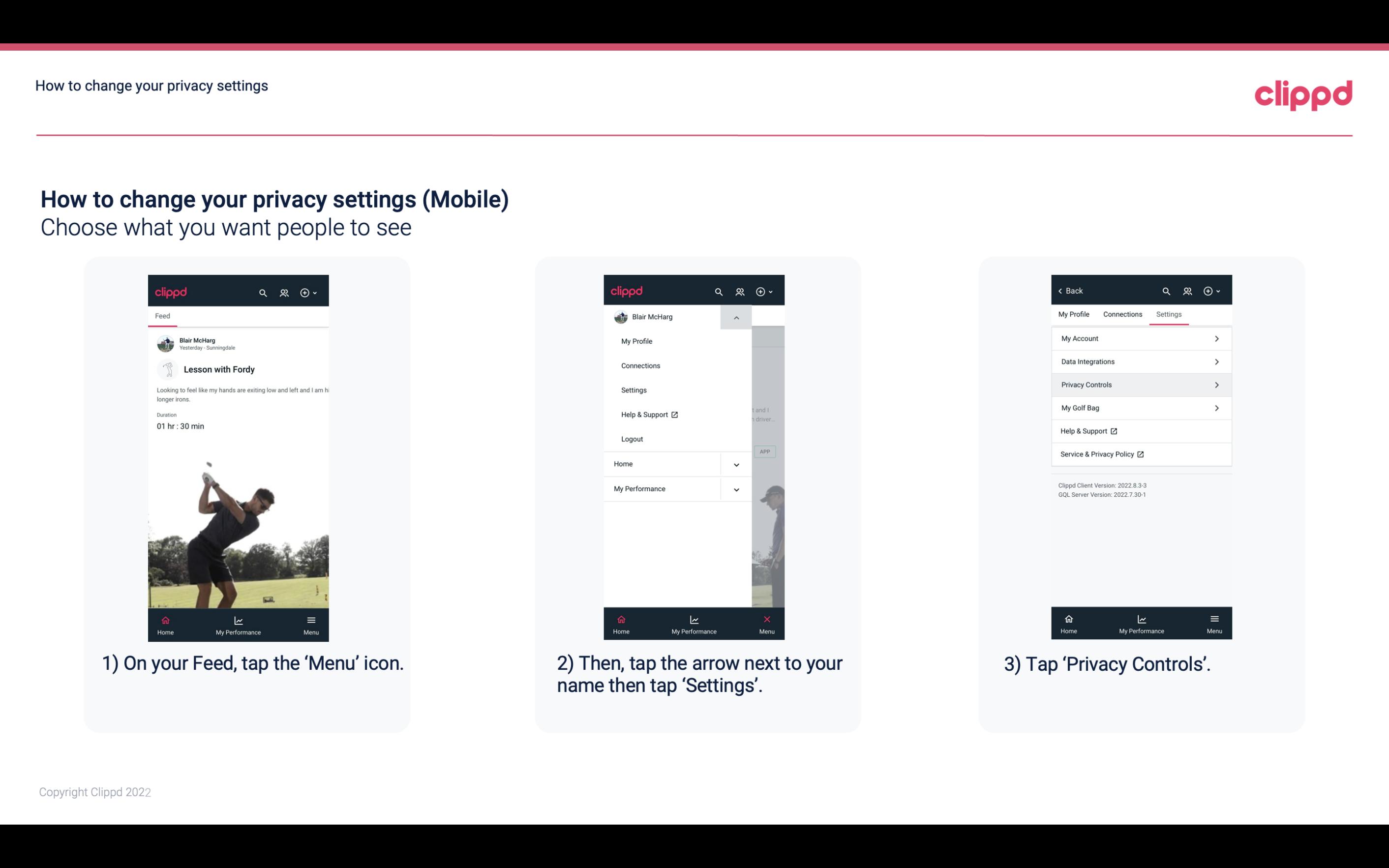Tap the clippd logo in header
The width and height of the screenshot is (1389, 868).
[1303, 93]
